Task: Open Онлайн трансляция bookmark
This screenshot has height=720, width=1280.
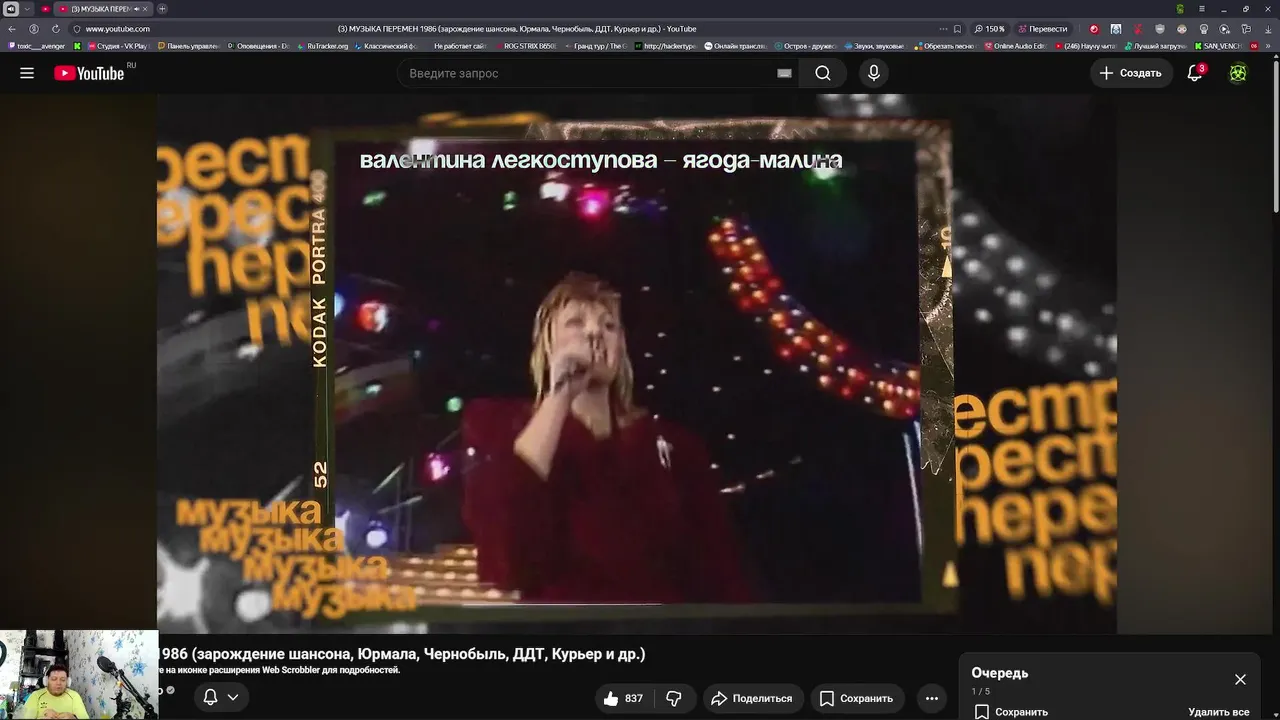Action: click(x=735, y=46)
